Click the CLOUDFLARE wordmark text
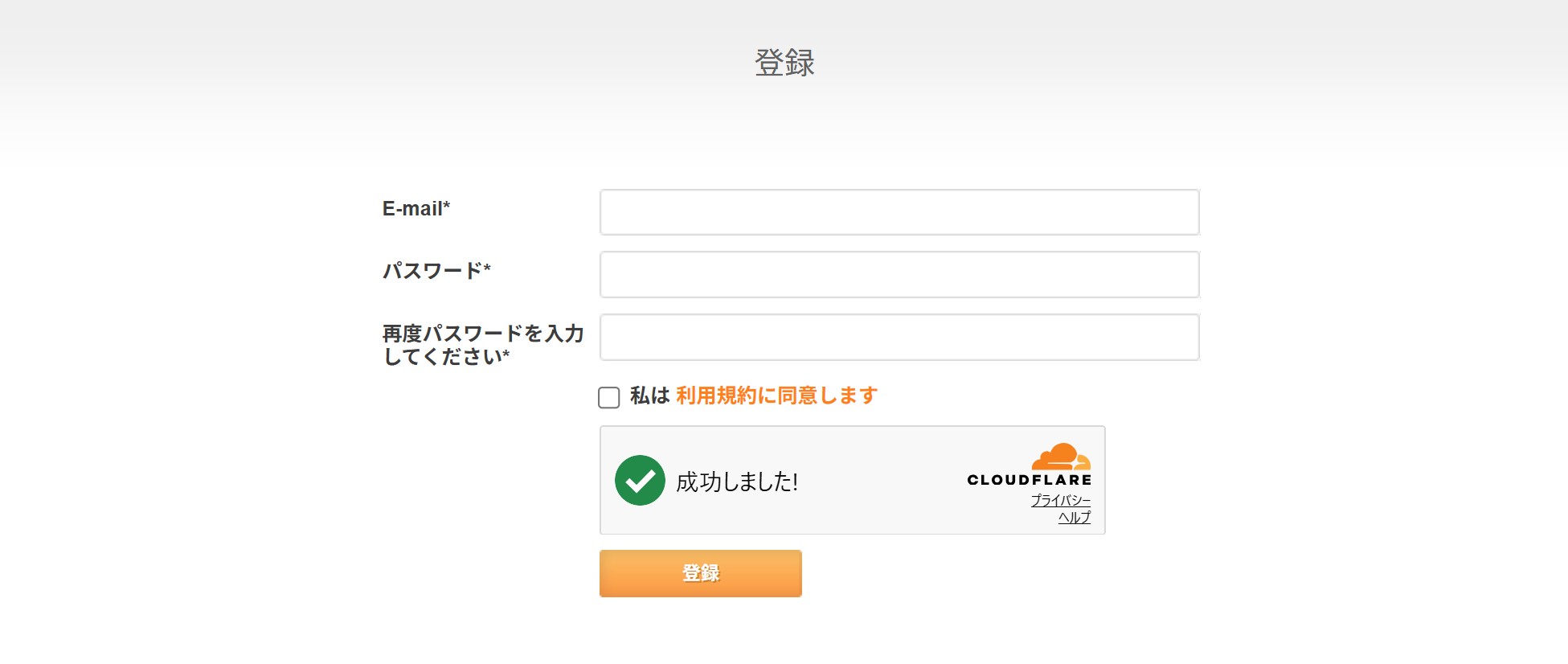The height and width of the screenshot is (664, 1568). (x=1029, y=480)
